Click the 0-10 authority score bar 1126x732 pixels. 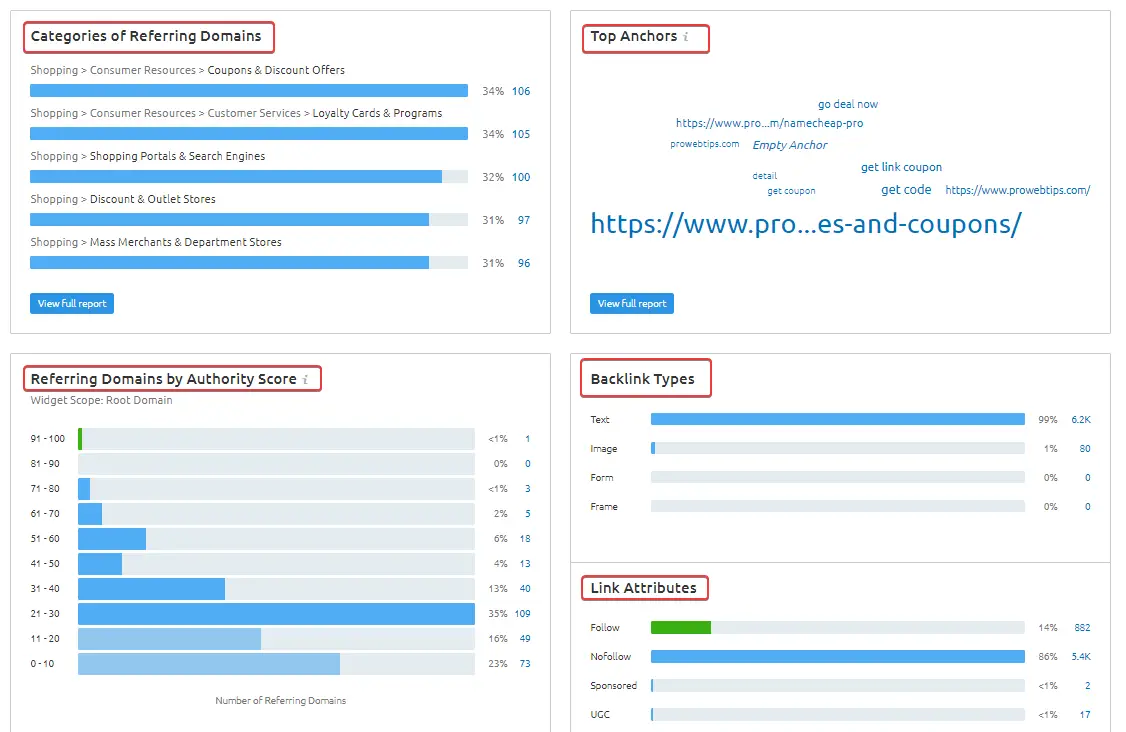pos(210,663)
